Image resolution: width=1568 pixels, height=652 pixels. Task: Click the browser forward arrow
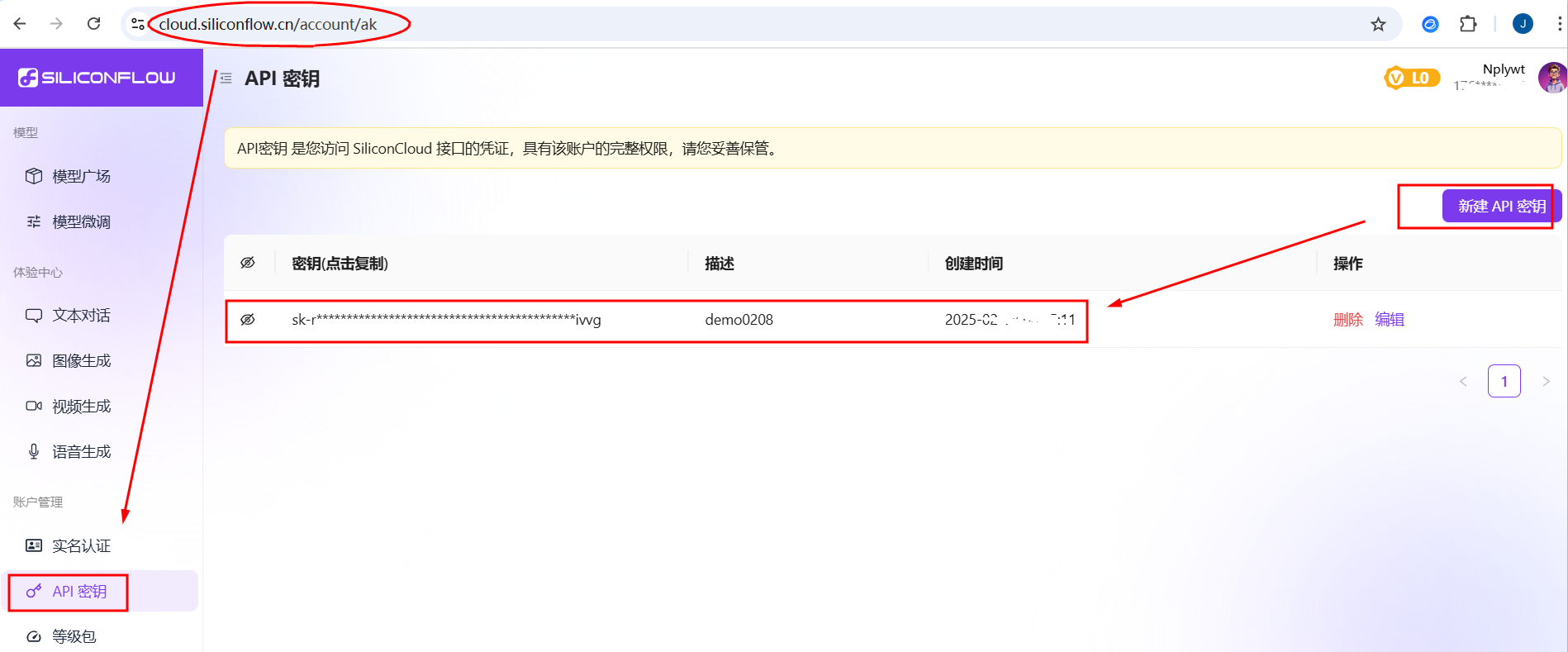pos(56,24)
